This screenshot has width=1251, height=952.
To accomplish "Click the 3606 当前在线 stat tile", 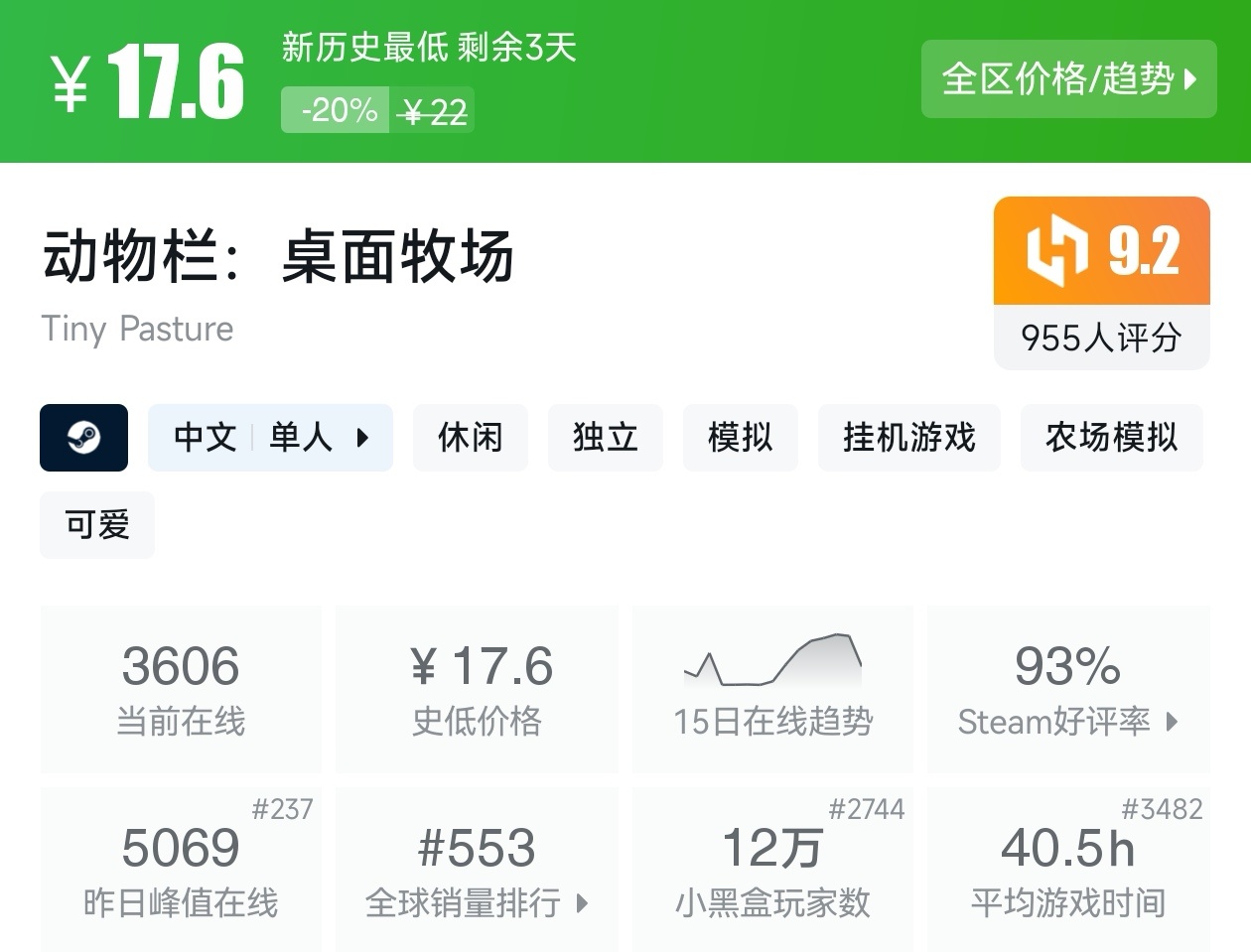I will [181, 689].
